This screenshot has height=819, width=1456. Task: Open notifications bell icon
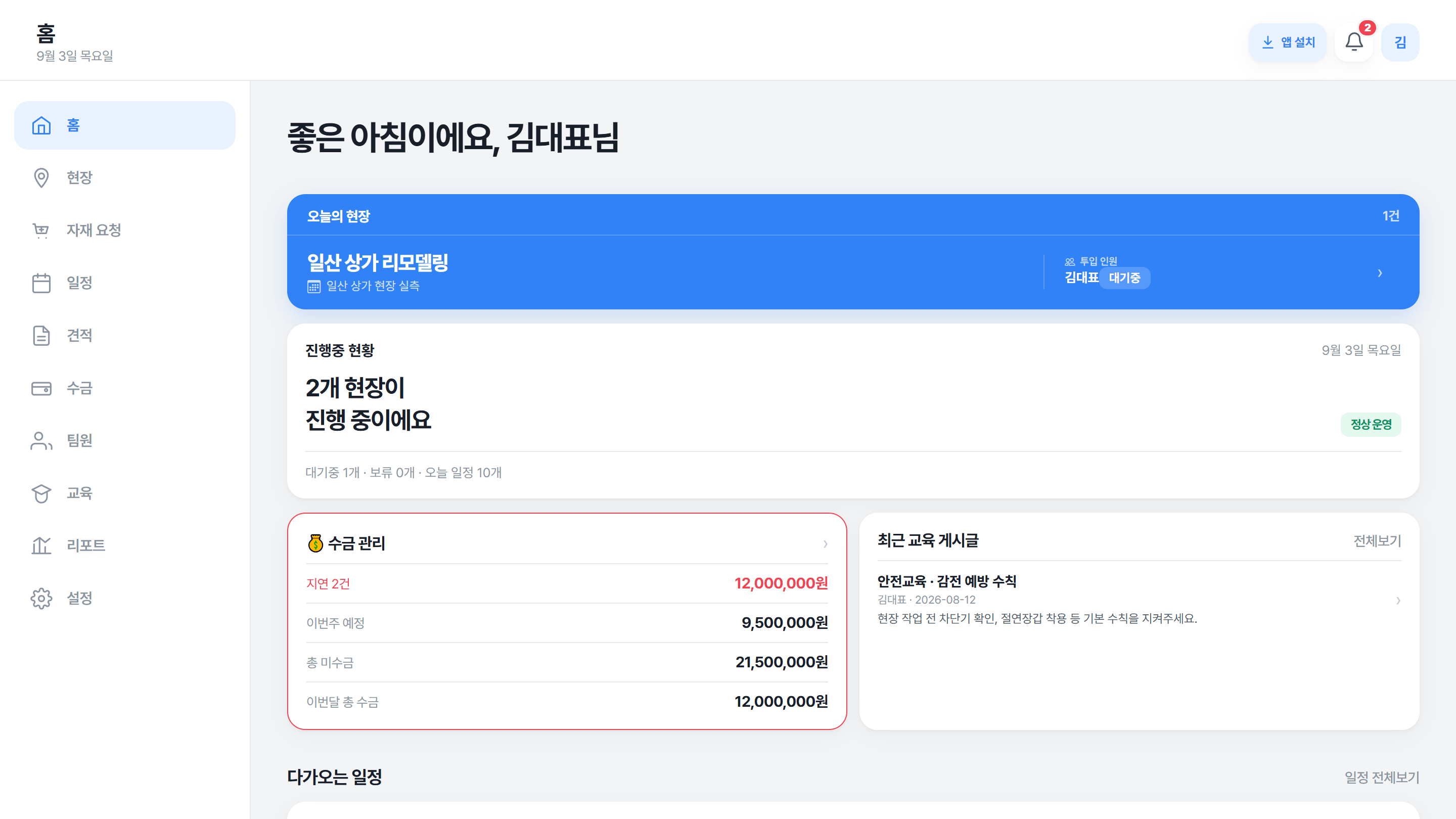click(x=1354, y=42)
